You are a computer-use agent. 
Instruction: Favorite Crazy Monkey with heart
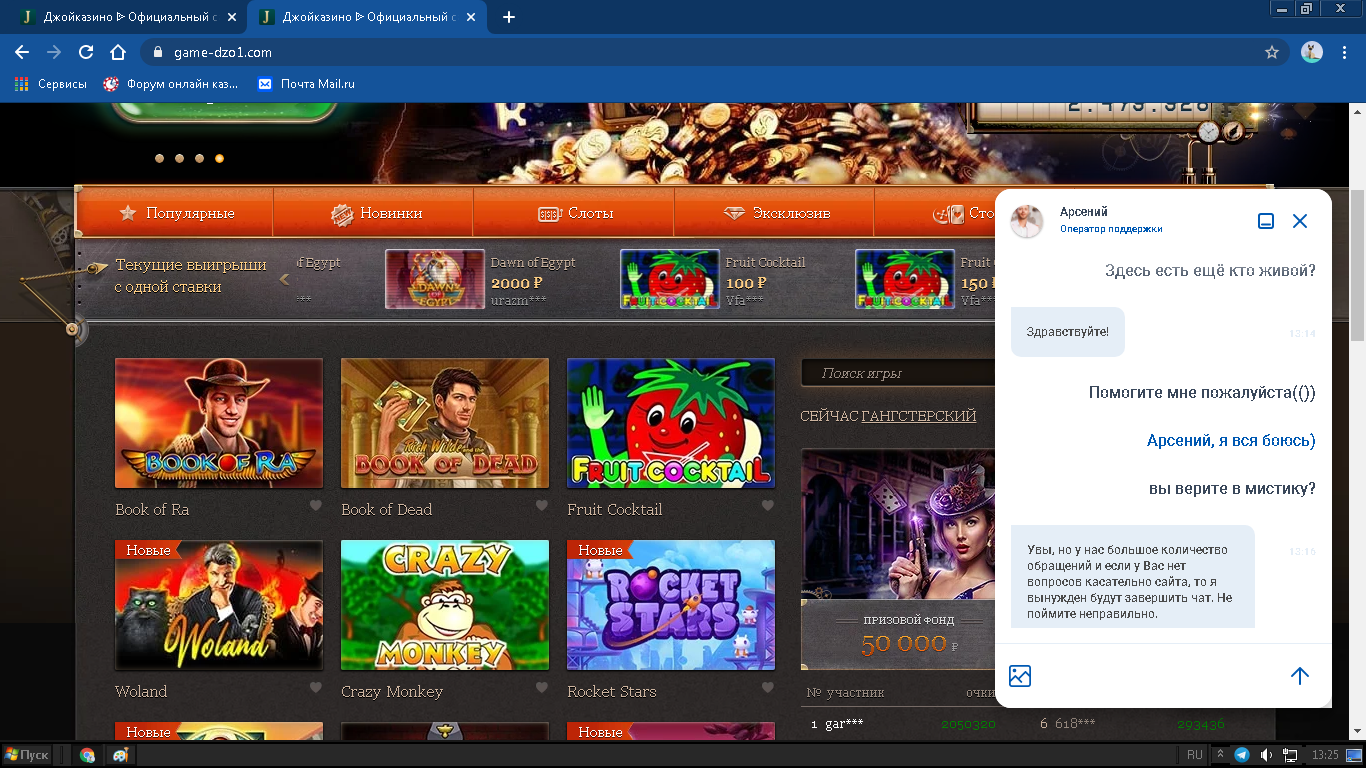pyautogui.click(x=542, y=688)
